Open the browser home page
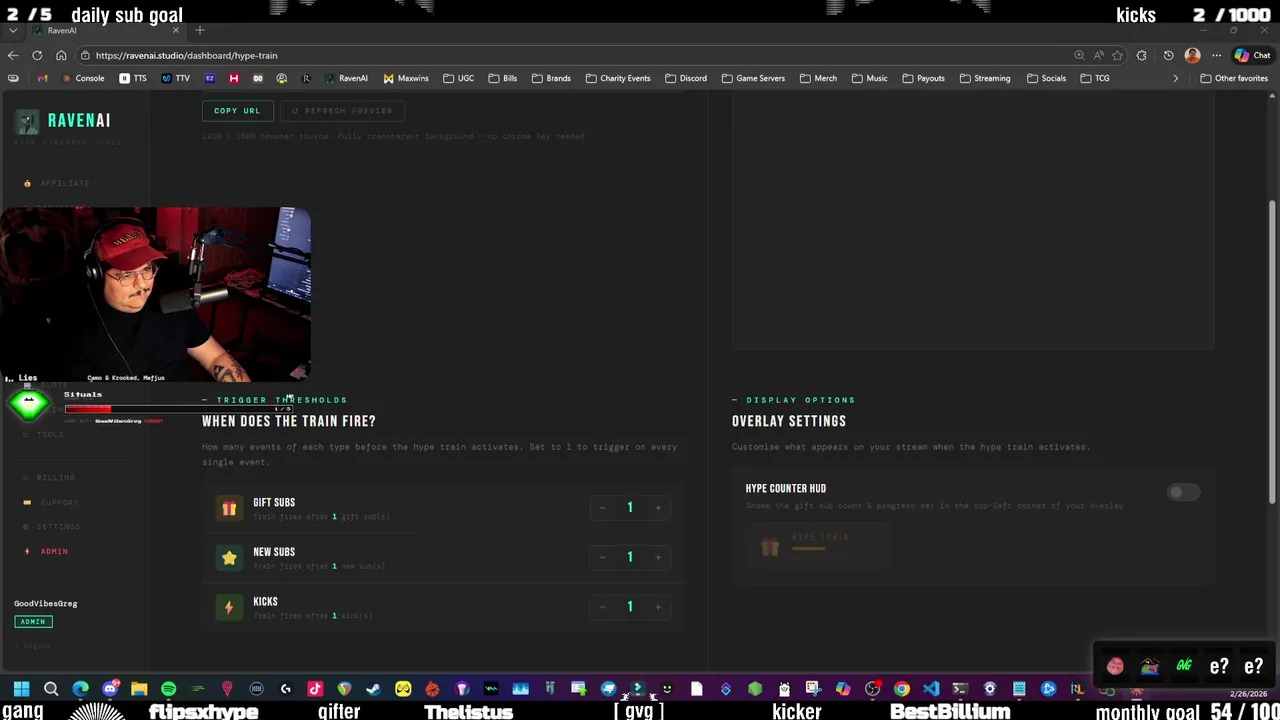The image size is (1280, 720). (x=61, y=55)
